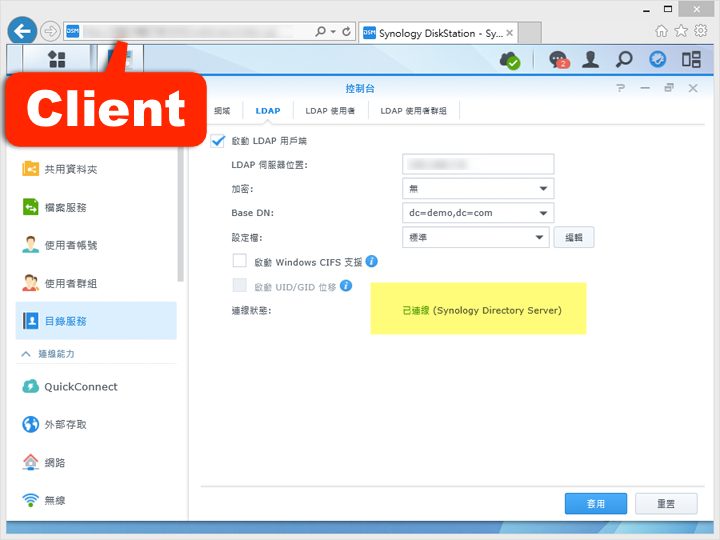720x540 pixels.
Task: Switch to the 網域 tab
Action: click(222, 111)
